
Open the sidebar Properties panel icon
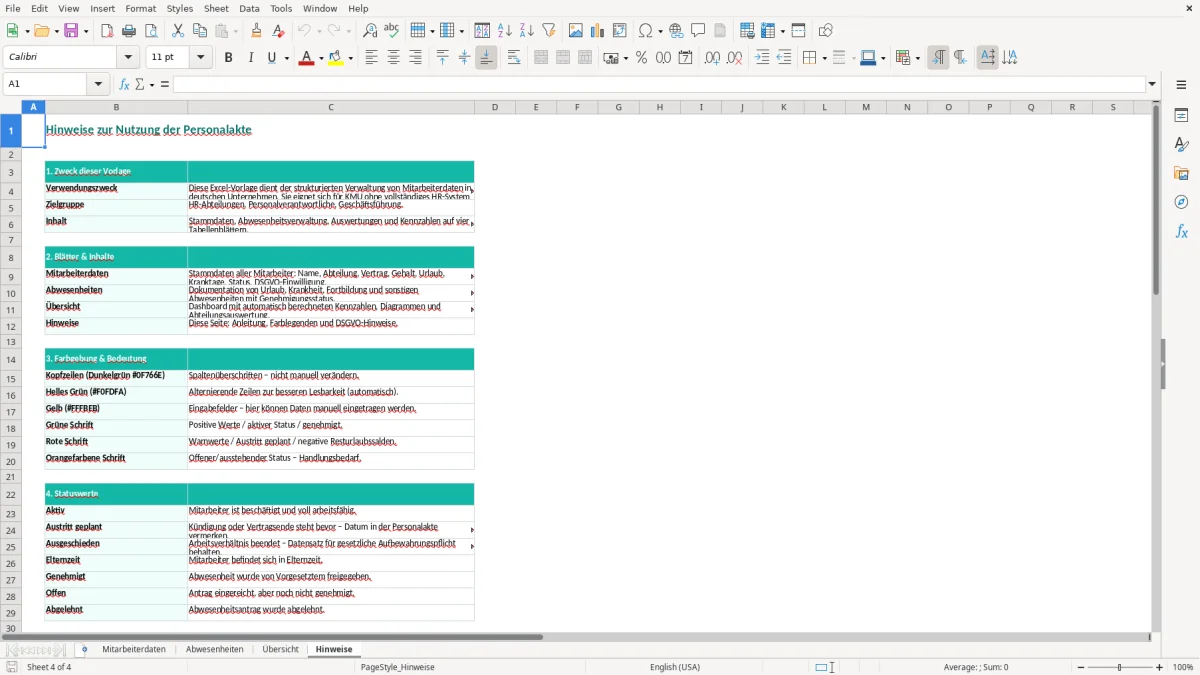(1181, 116)
